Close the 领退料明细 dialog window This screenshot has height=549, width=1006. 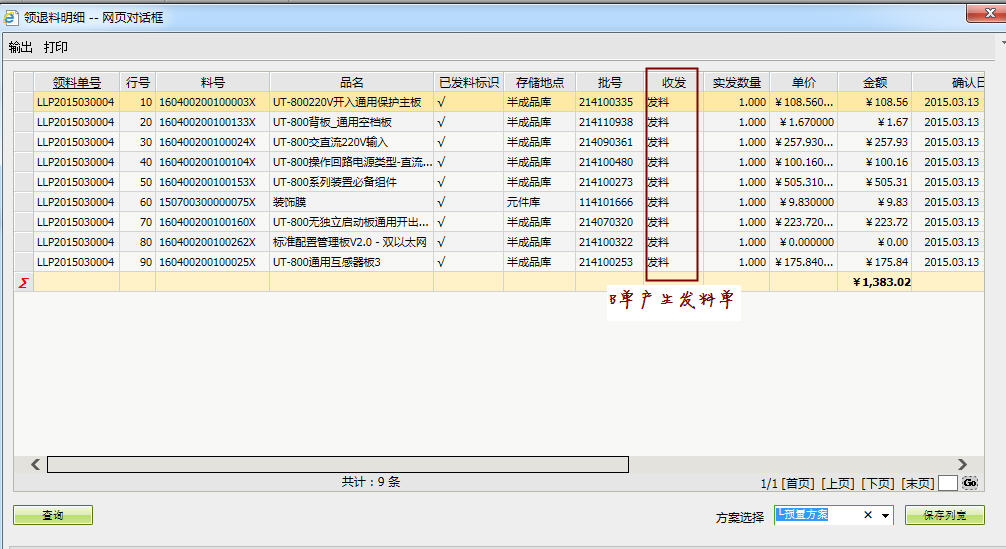(x=987, y=13)
